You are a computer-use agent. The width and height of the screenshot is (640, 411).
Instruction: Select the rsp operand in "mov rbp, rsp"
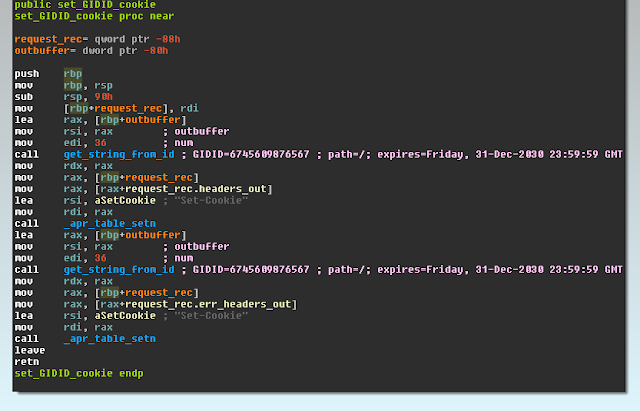pos(103,85)
